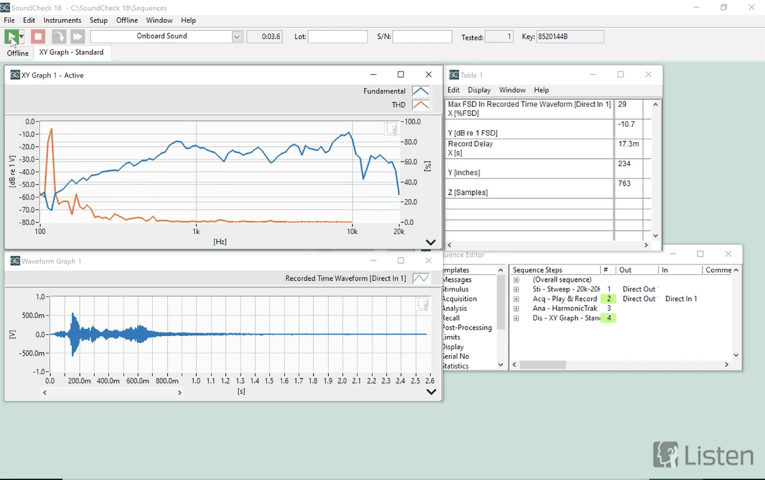765x480 pixels.
Task: Click the fast-forward skip icon in toolbar
Action: 77,37
